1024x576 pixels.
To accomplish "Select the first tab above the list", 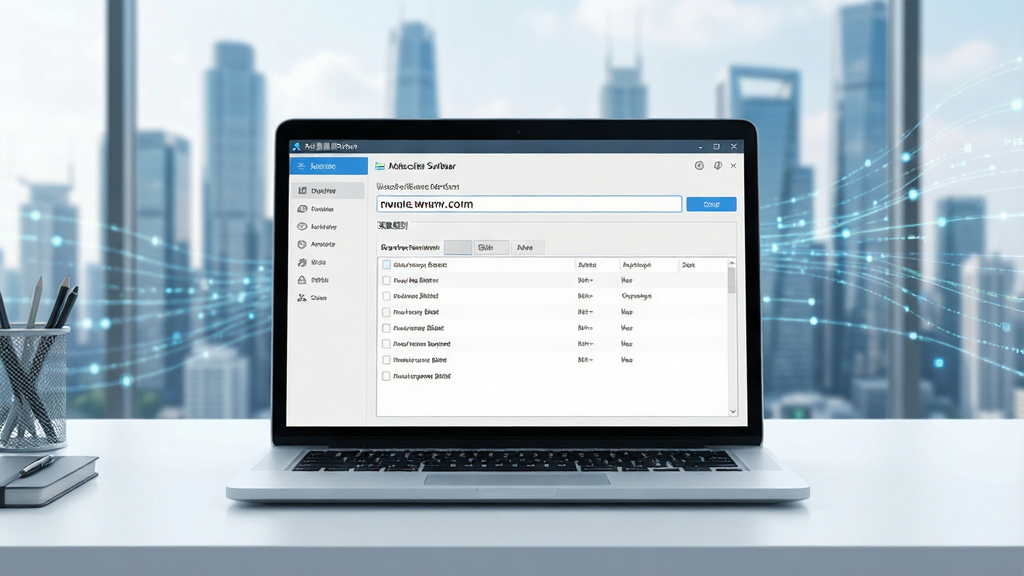I will pyautogui.click(x=410, y=248).
